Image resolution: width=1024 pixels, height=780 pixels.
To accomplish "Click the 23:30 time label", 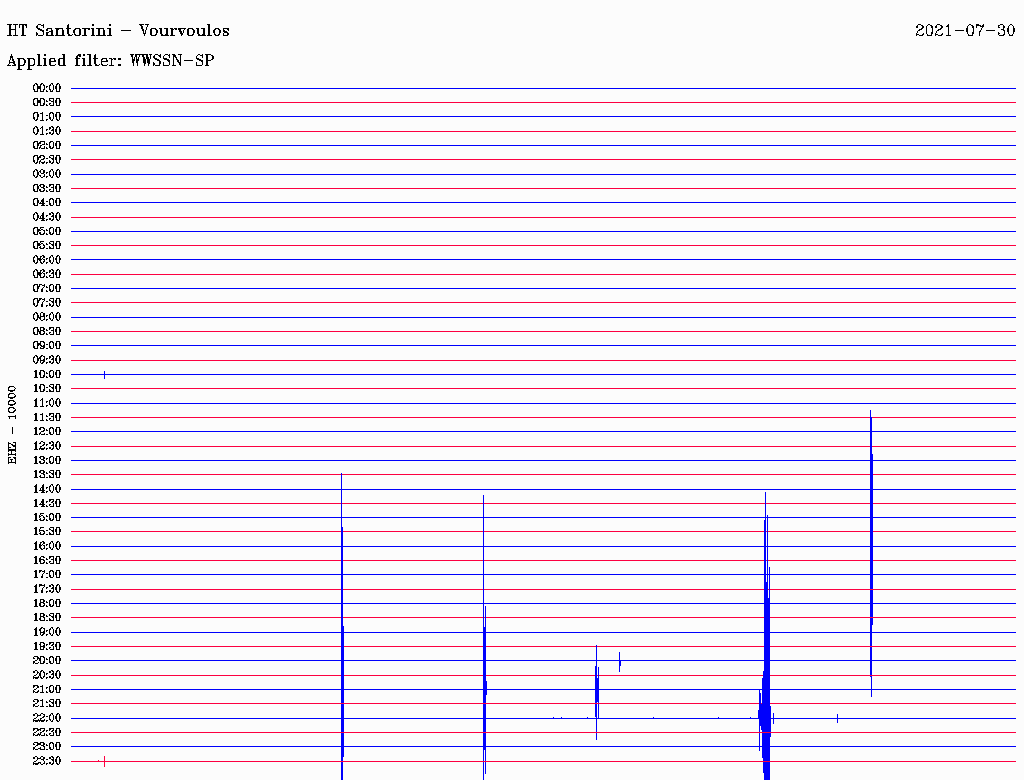I will point(47,761).
